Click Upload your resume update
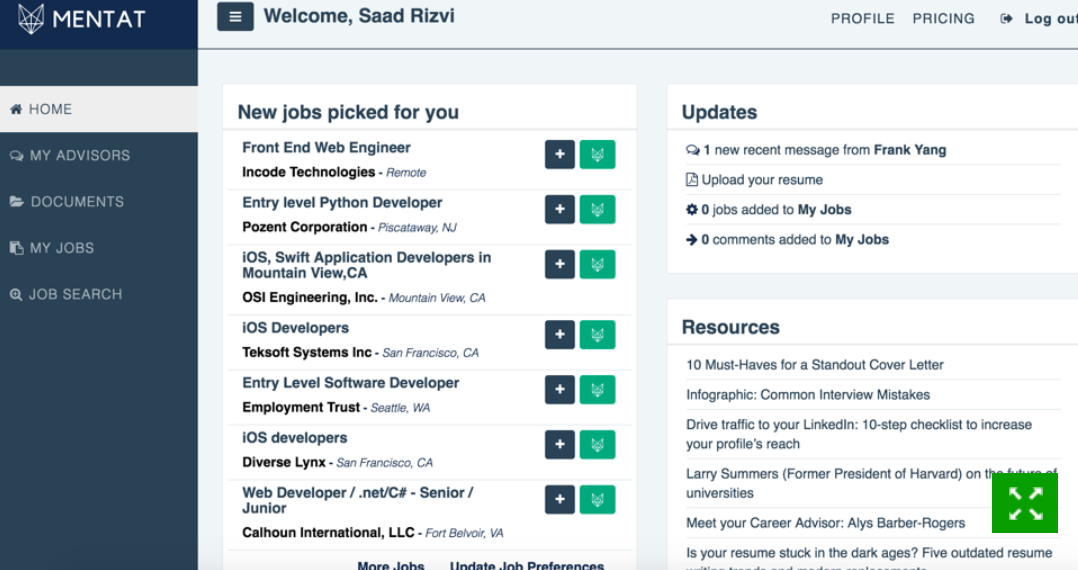The width and height of the screenshot is (1078, 570). (x=762, y=180)
